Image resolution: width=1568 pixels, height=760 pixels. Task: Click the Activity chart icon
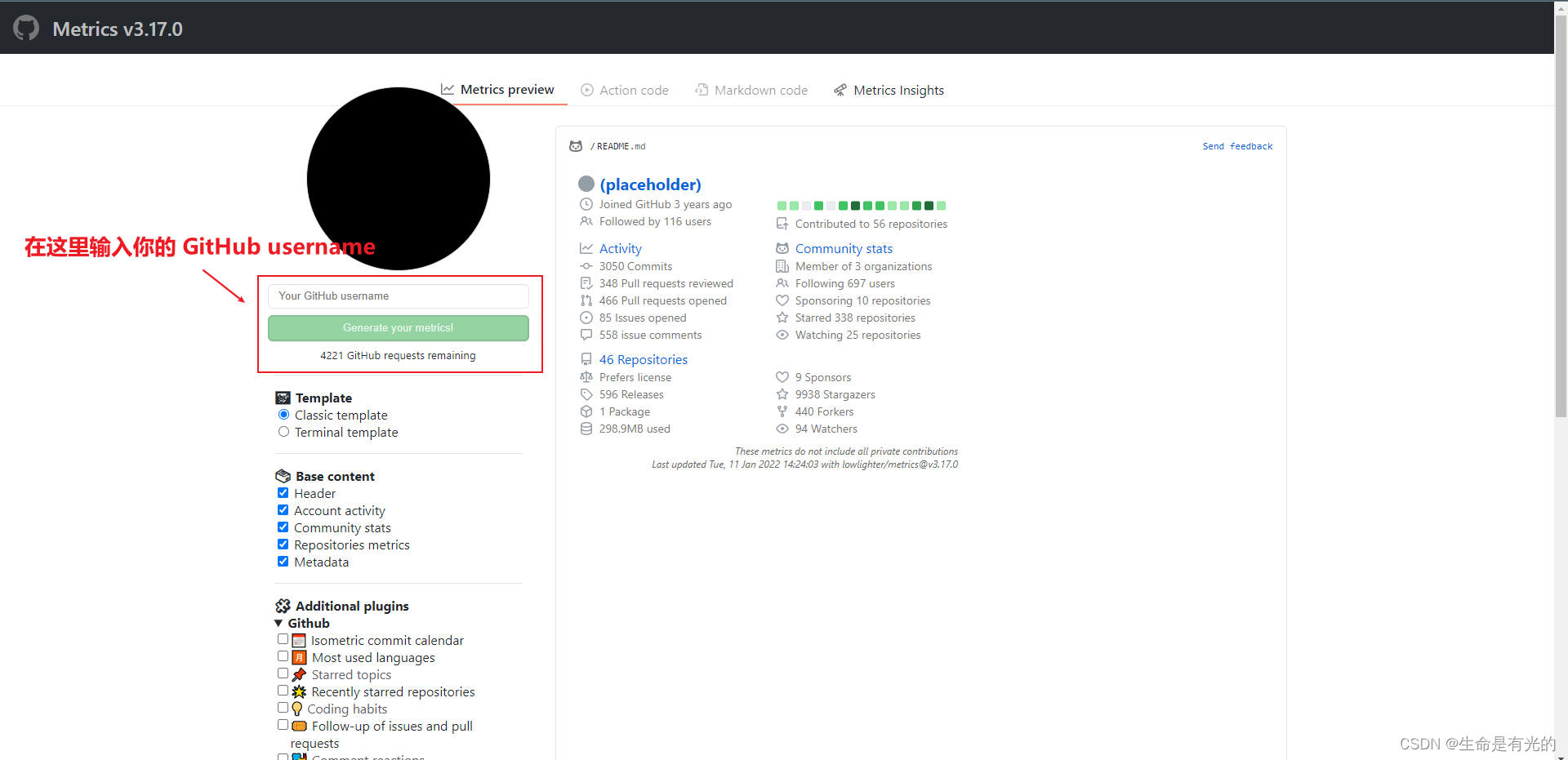tap(586, 248)
